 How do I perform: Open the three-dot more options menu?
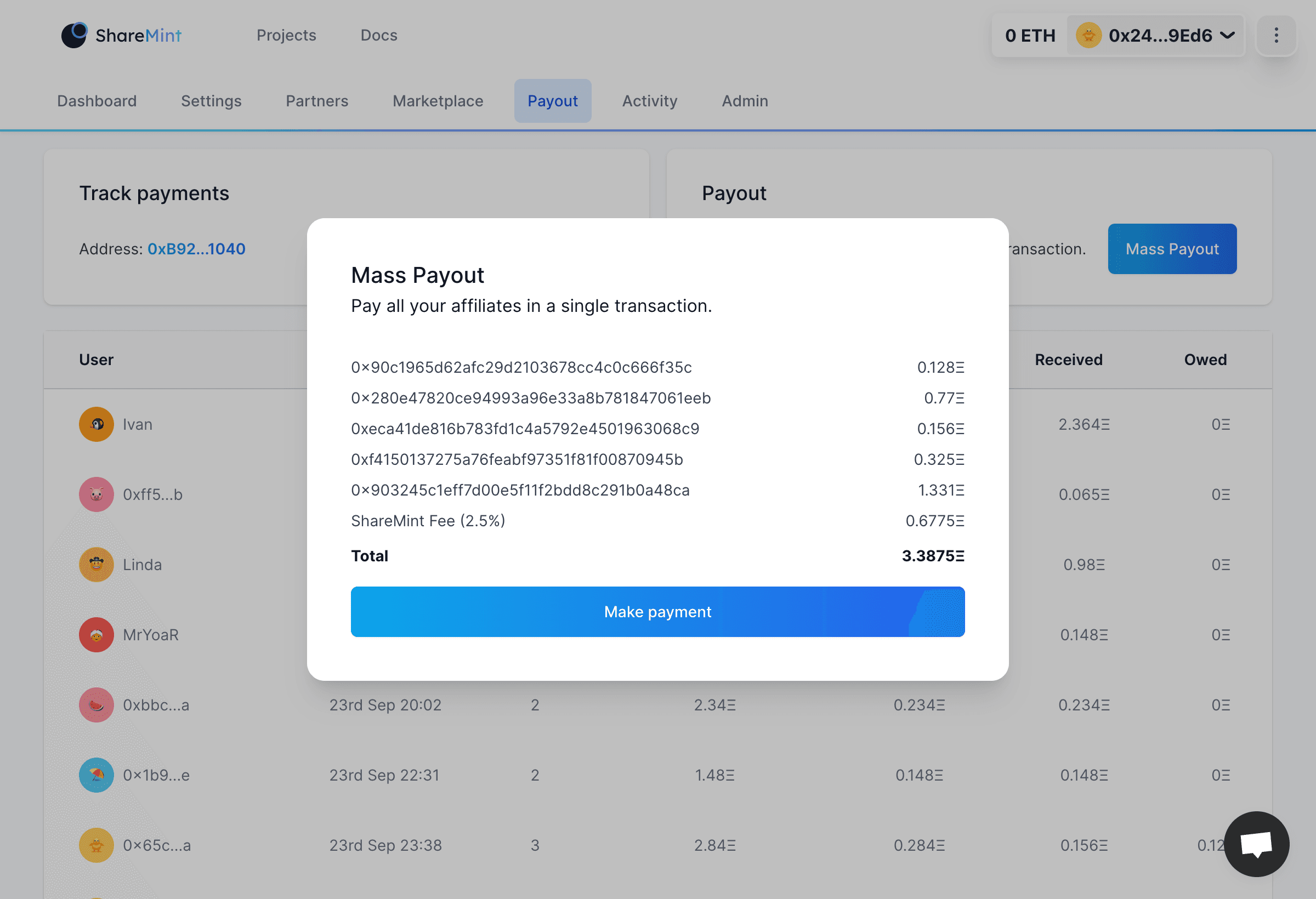[x=1276, y=36]
